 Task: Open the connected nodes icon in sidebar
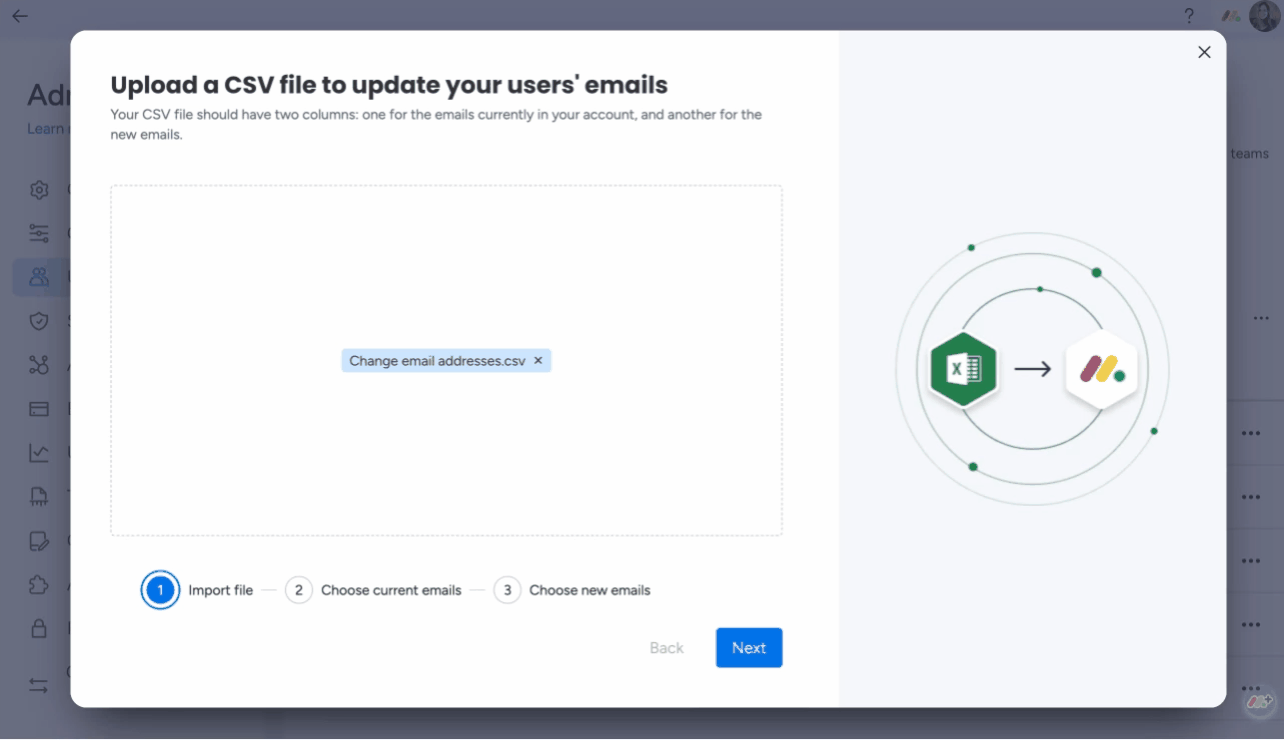tap(39, 365)
